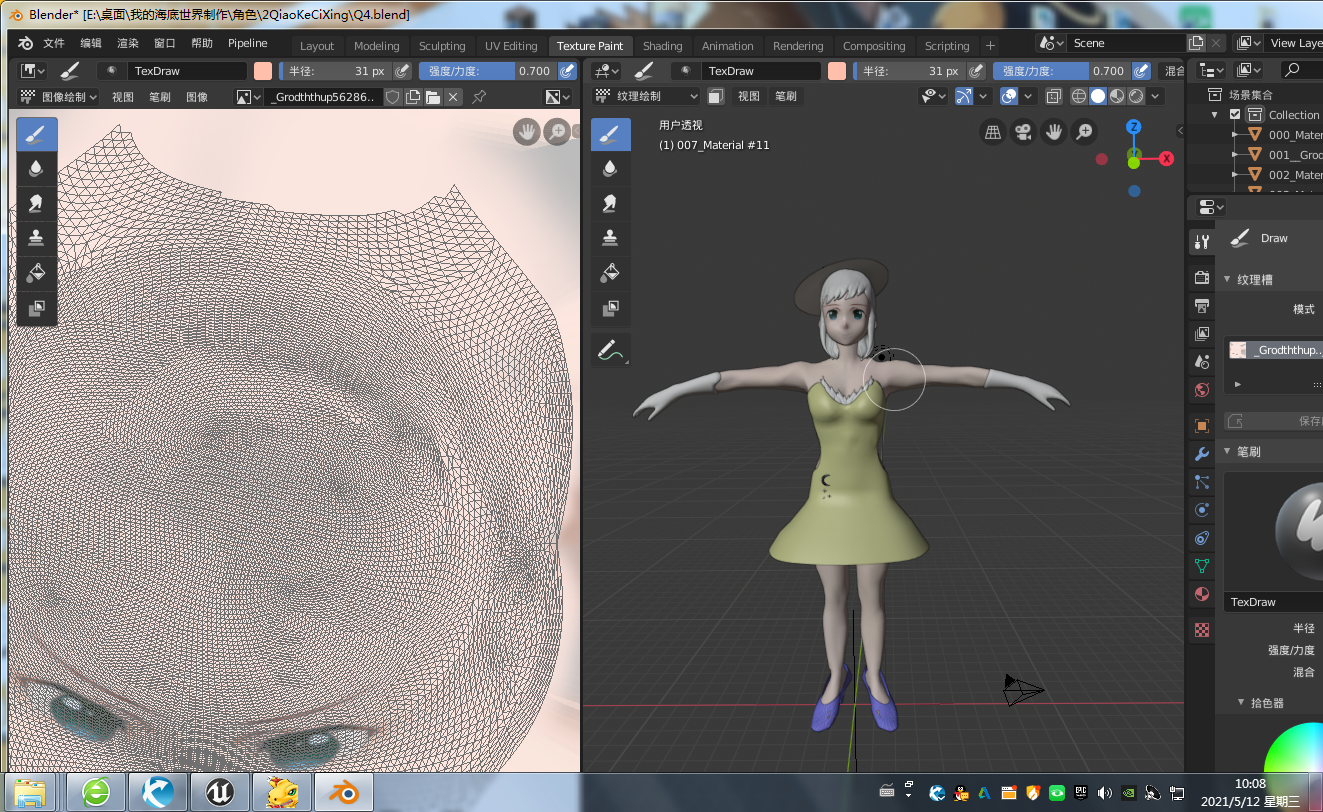Open Active Tool properties tab
Screen dimensions: 1323x812
tap(1202, 242)
